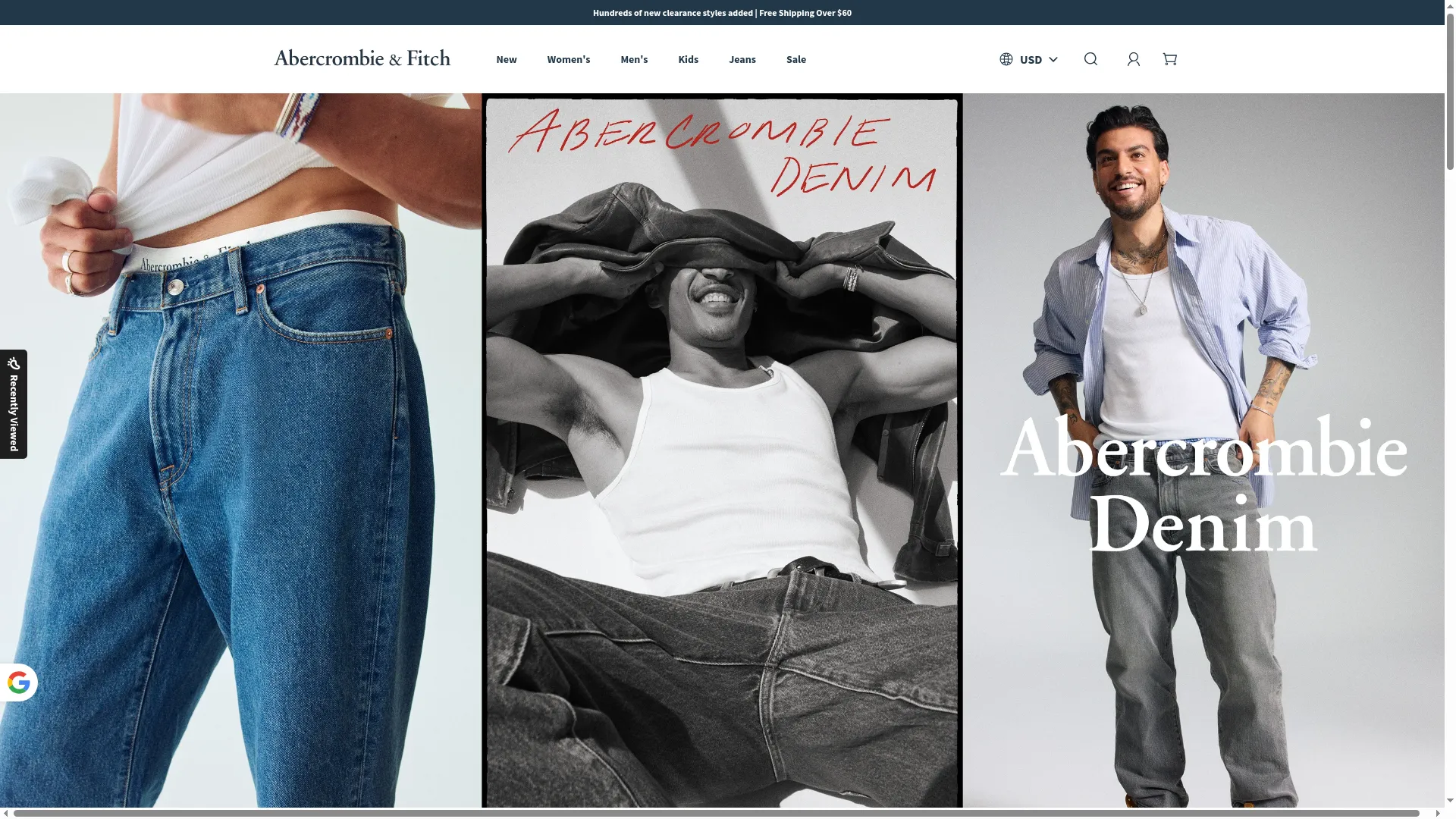The height and width of the screenshot is (819, 1456).
Task: Open the Sale menu
Action: coord(796,59)
